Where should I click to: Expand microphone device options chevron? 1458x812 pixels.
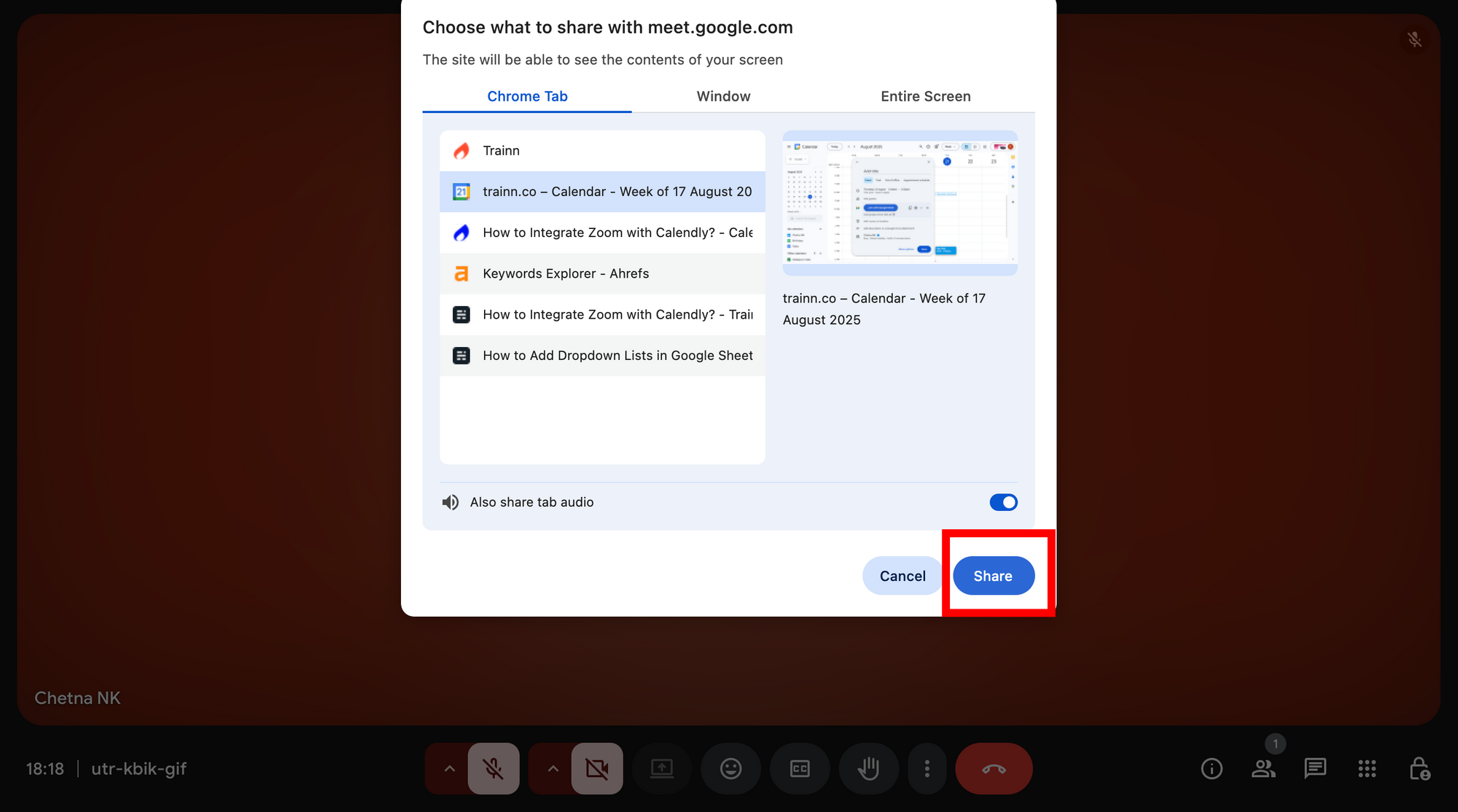coord(450,768)
